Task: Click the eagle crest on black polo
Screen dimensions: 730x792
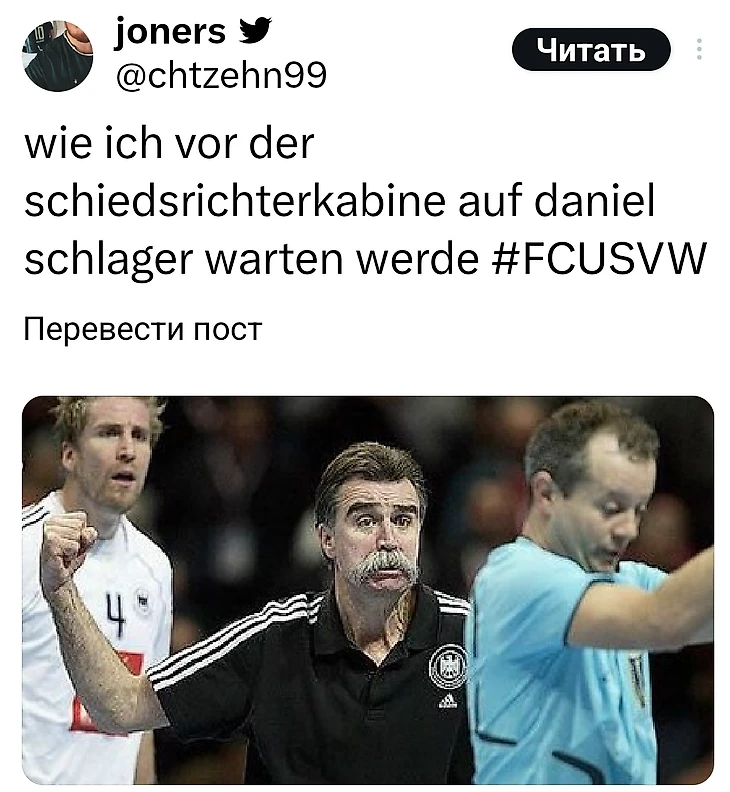Action: pos(447,666)
